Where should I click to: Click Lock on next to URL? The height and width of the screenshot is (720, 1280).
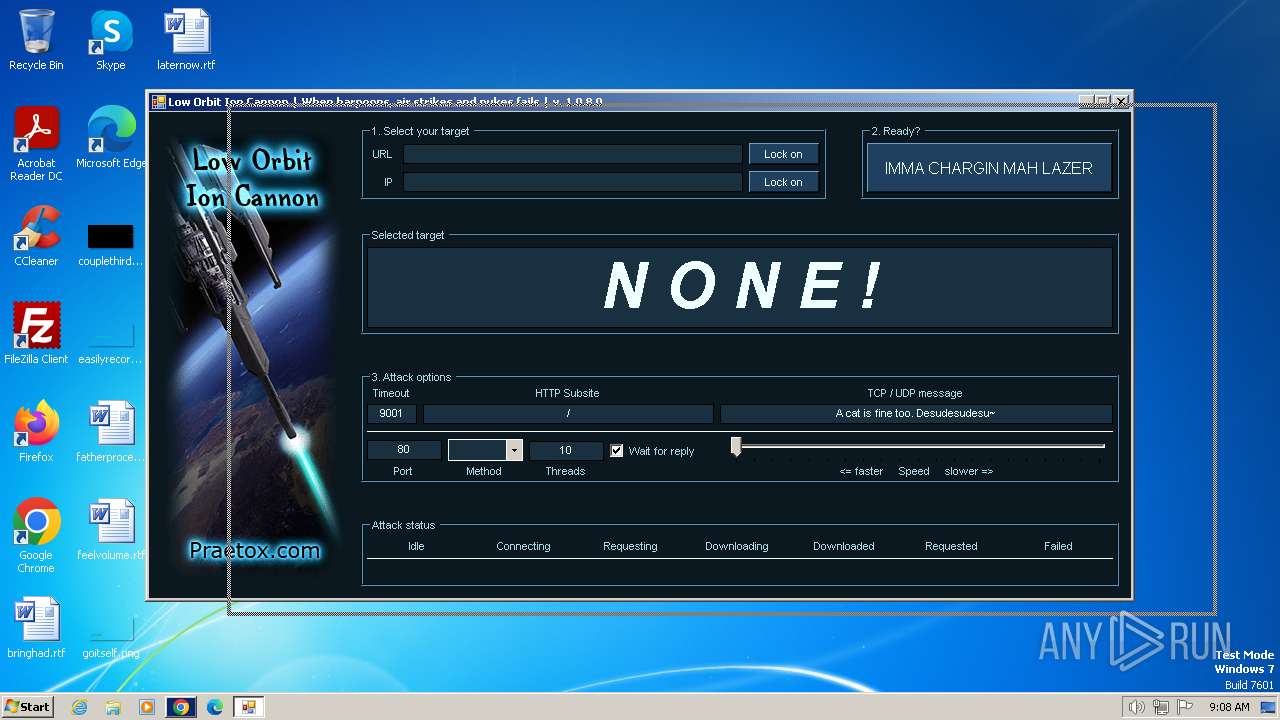pos(783,154)
